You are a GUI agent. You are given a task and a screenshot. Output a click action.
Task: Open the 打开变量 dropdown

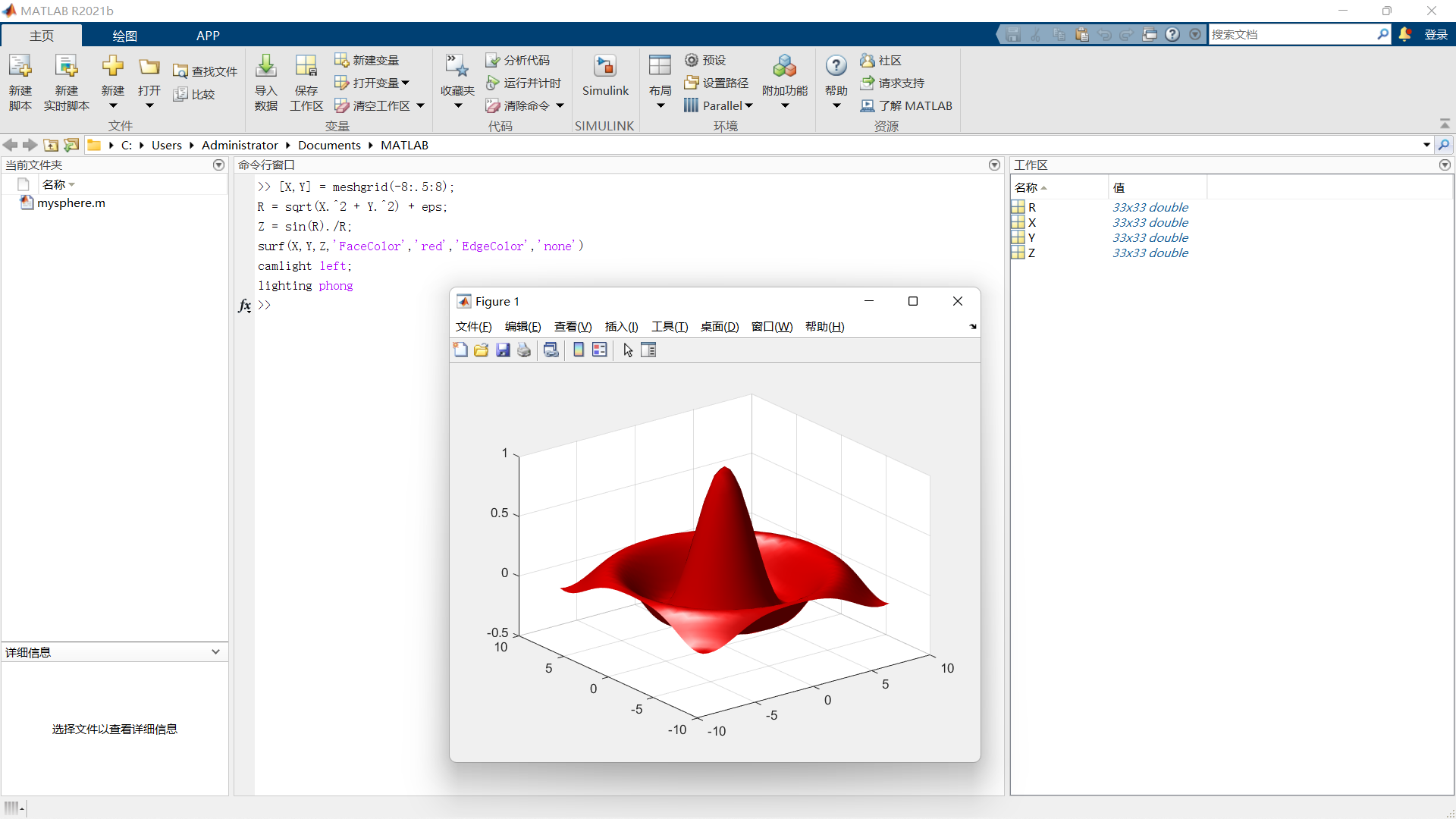click(x=406, y=83)
